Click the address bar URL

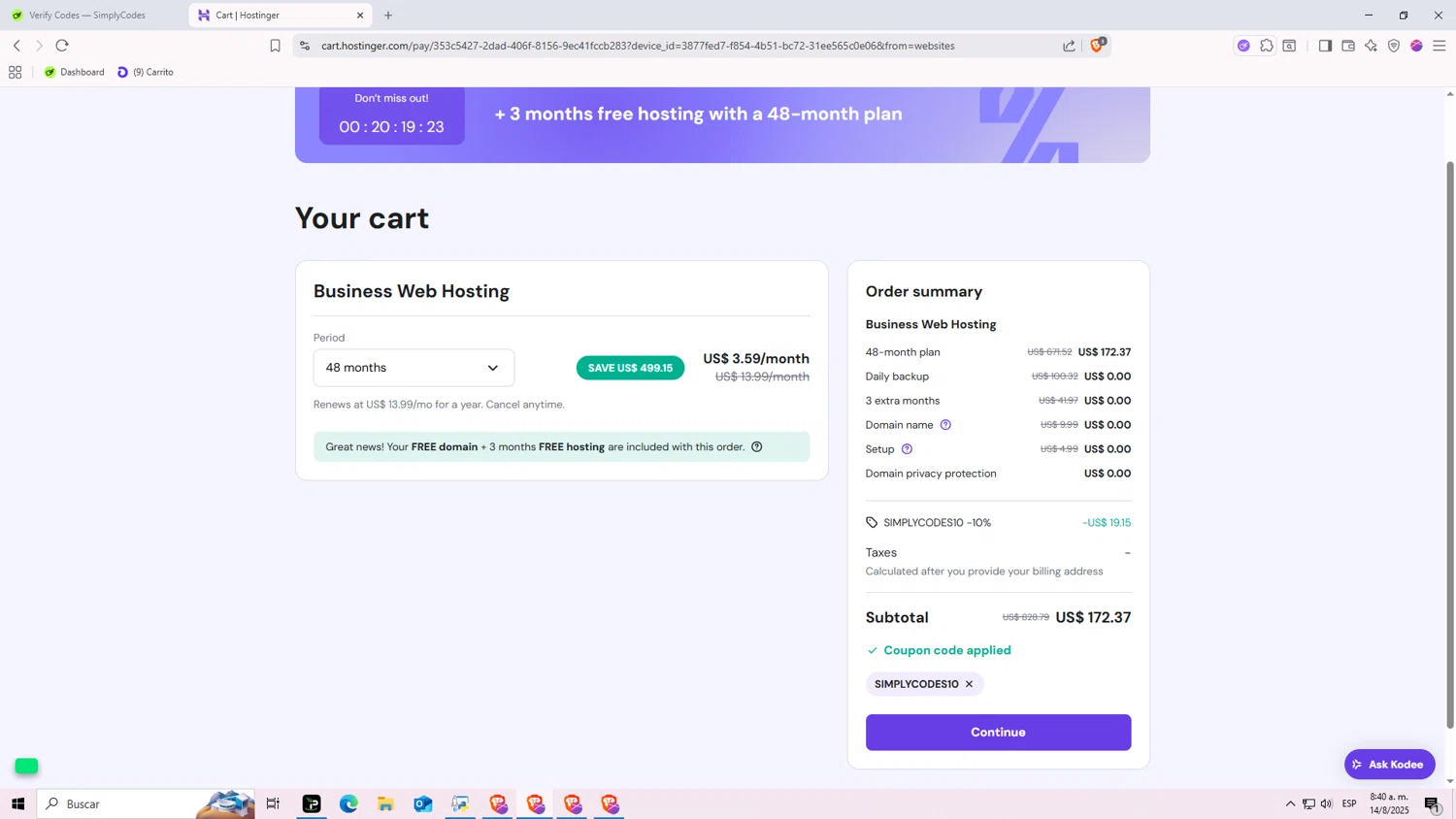pyautogui.click(x=638, y=46)
